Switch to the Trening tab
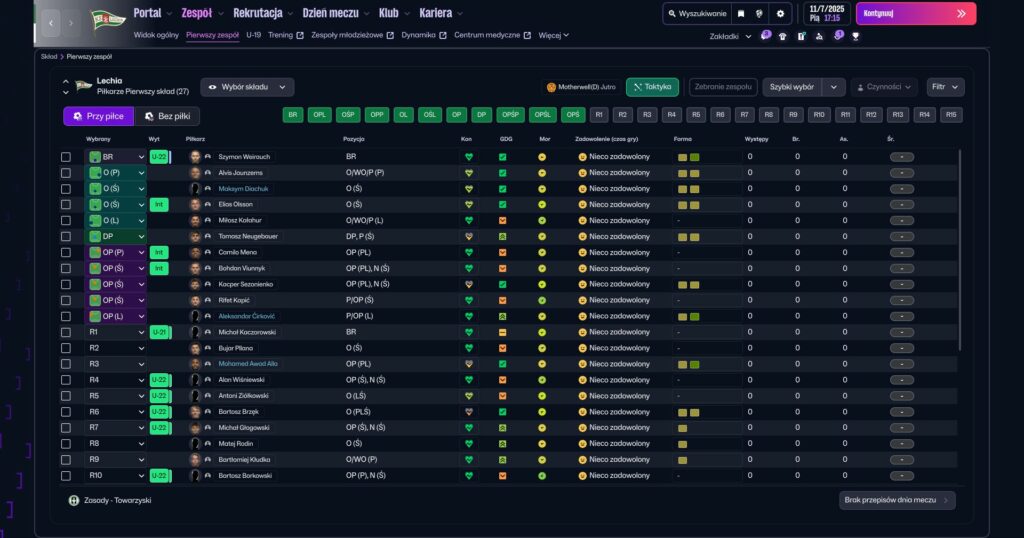The image size is (1024, 538). tap(280, 35)
